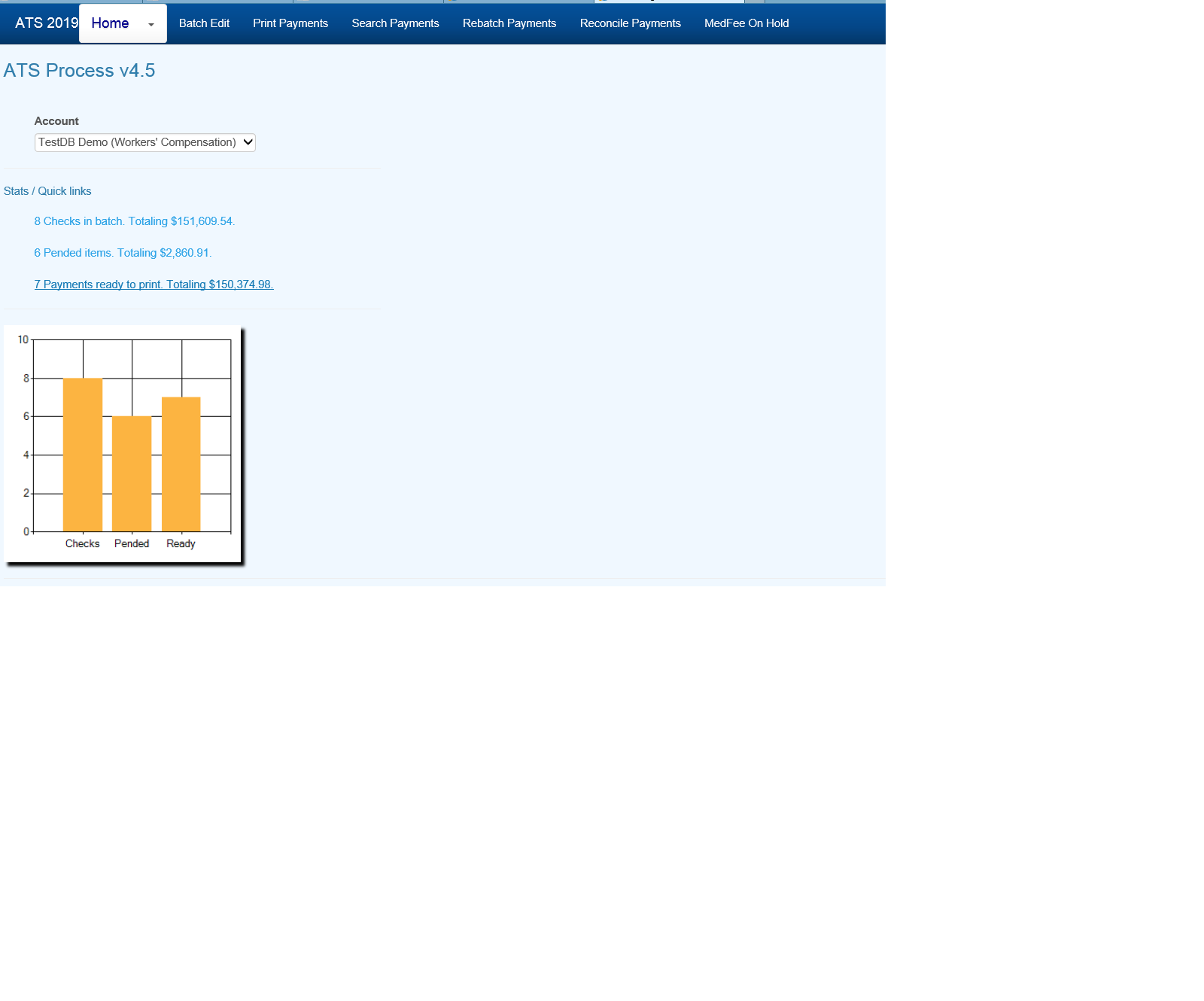Open 7 Payments ready to print link
1204x1001 pixels.
tap(154, 284)
